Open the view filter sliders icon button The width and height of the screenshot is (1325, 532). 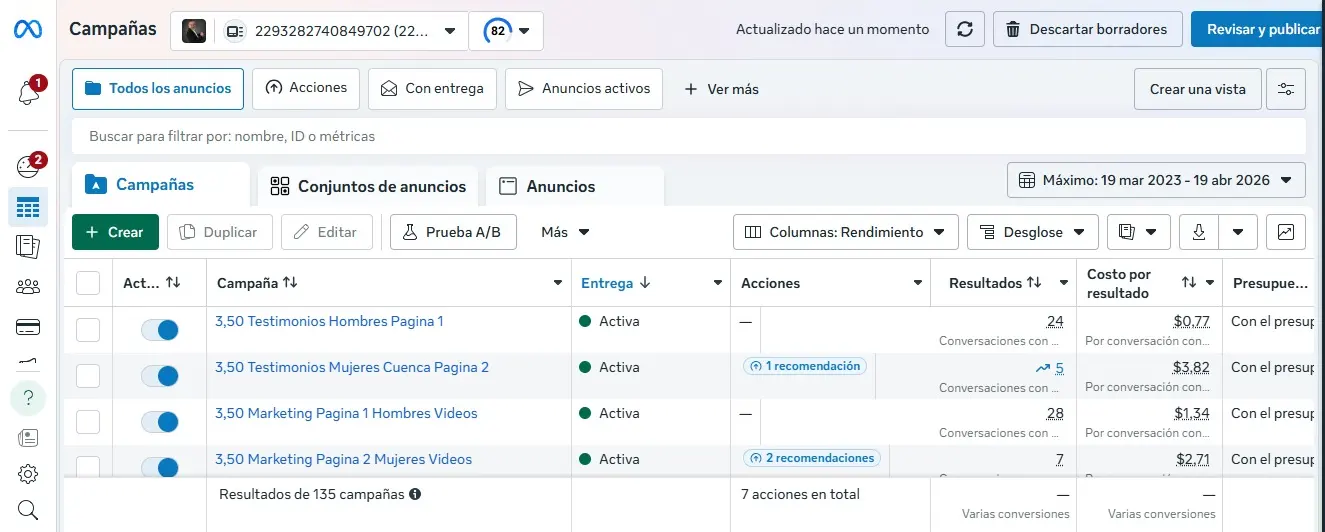[x=1286, y=89]
